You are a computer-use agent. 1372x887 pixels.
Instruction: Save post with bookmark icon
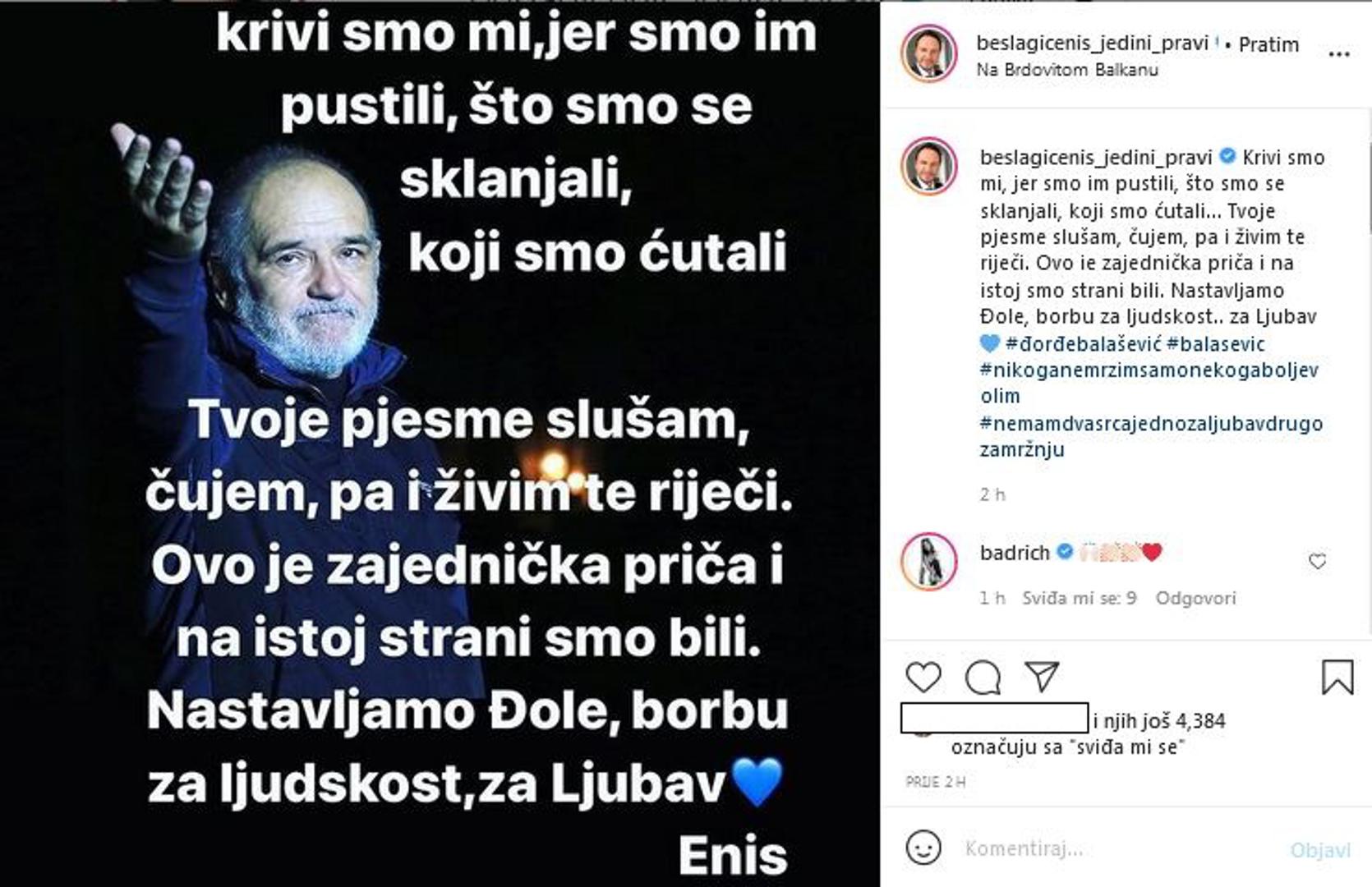pos(1337,677)
